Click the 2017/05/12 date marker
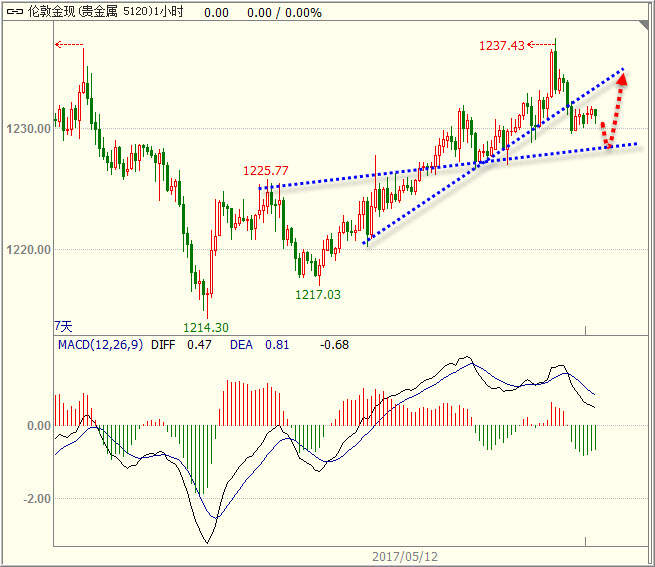 pyautogui.click(x=405, y=557)
